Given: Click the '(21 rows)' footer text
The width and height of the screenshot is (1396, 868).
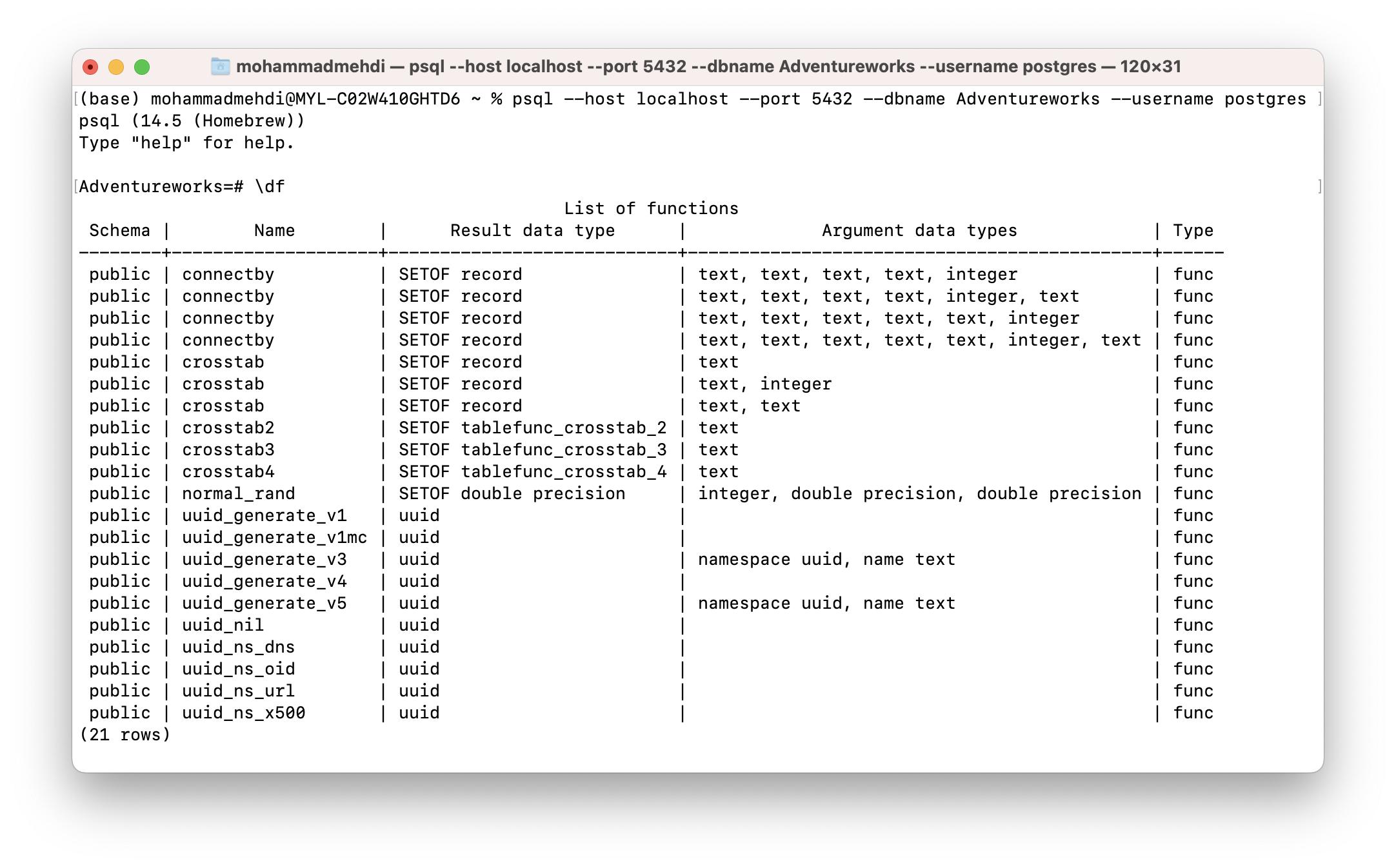Looking at the screenshot, I should point(125,735).
